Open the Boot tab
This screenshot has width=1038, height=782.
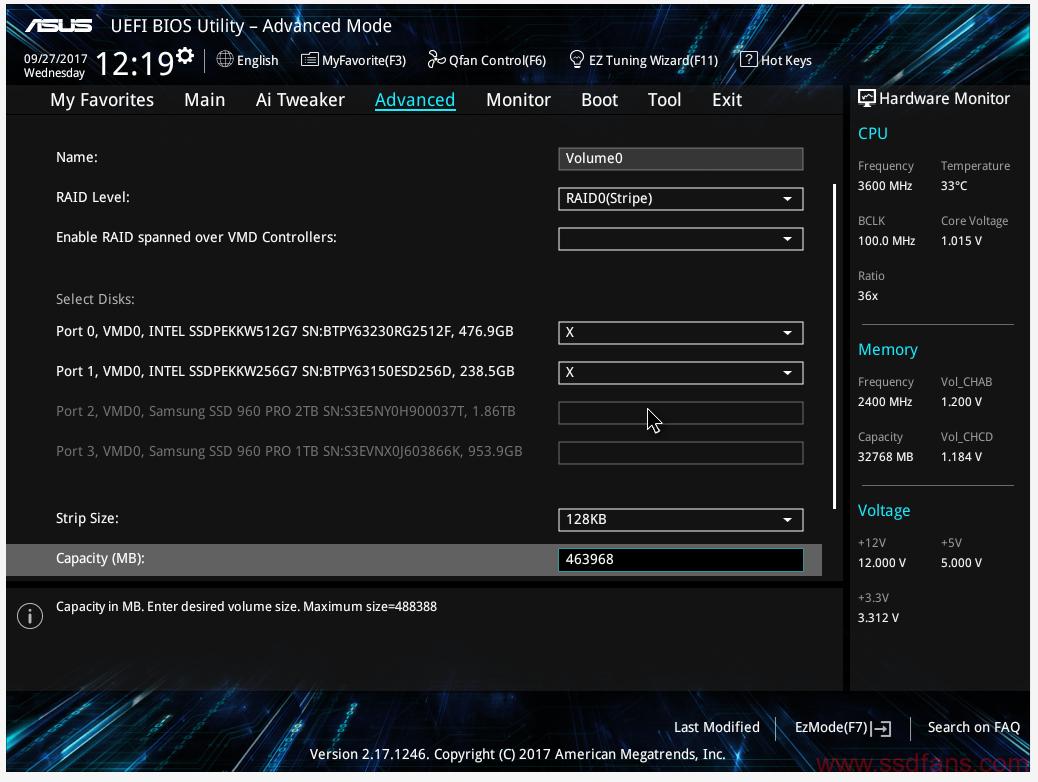(599, 100)
